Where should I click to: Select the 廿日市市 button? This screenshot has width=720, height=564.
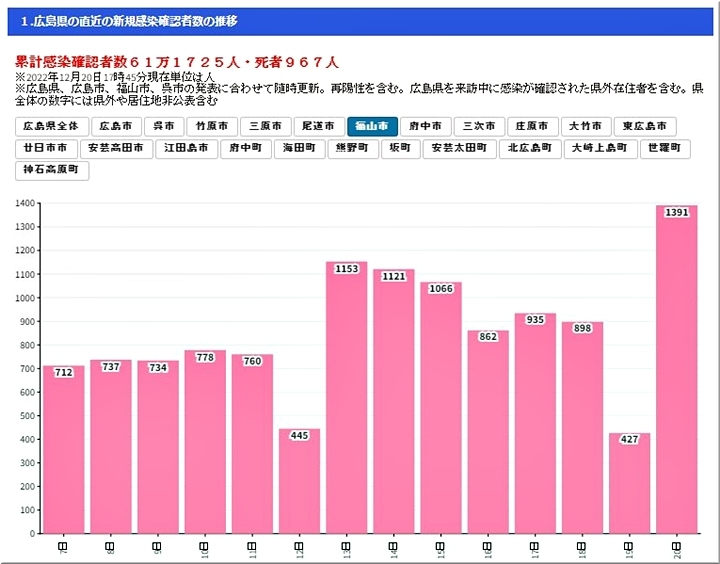47,148
